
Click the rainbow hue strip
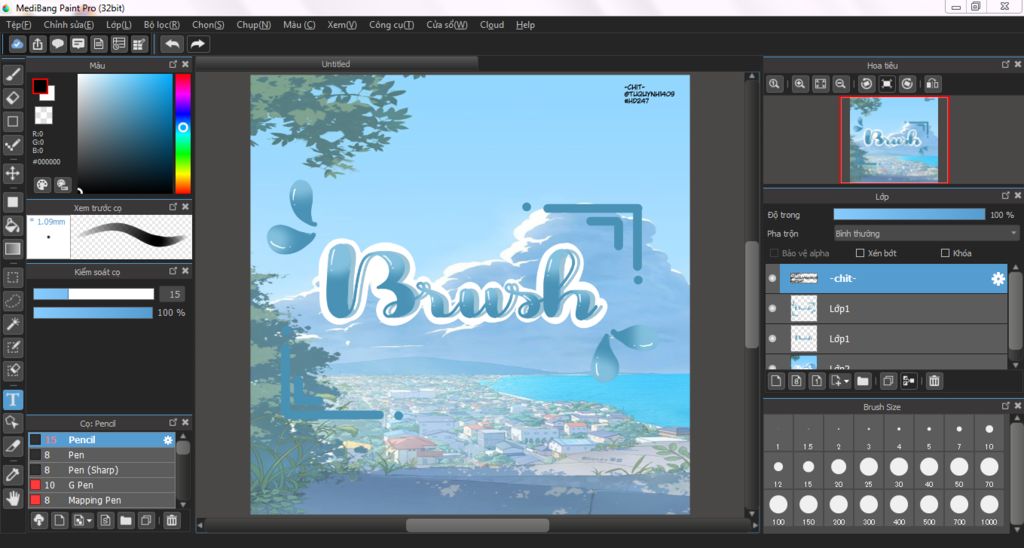tap(183, 134)
